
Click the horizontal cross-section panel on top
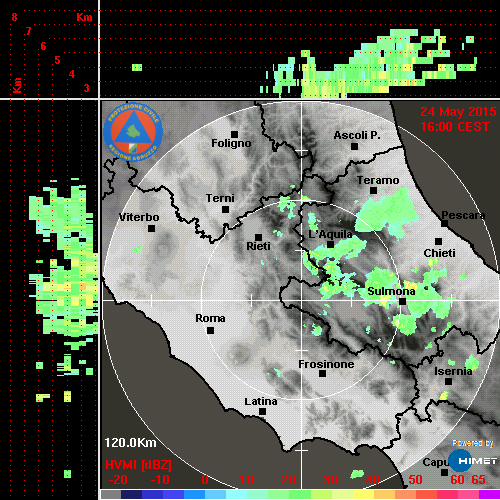300,49
